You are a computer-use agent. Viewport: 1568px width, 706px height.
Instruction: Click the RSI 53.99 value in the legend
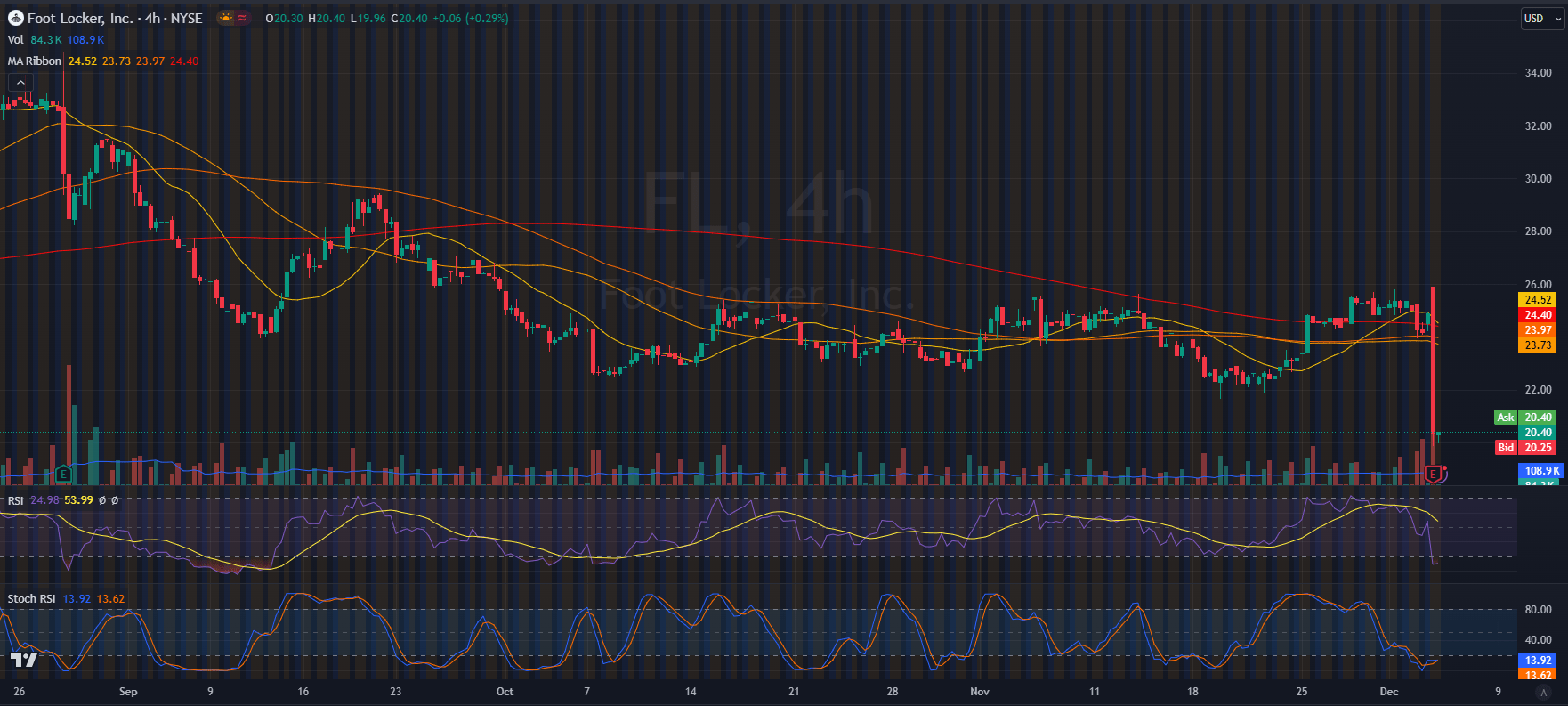click(78, 500)
